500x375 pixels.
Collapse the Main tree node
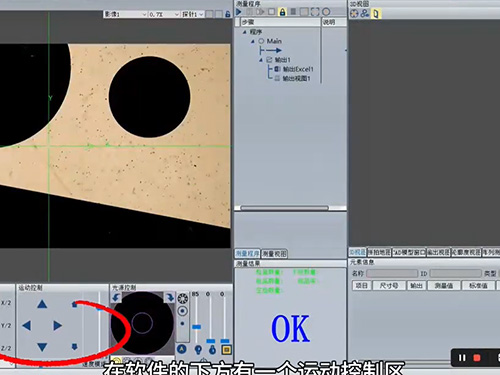[x=253, y=41]
